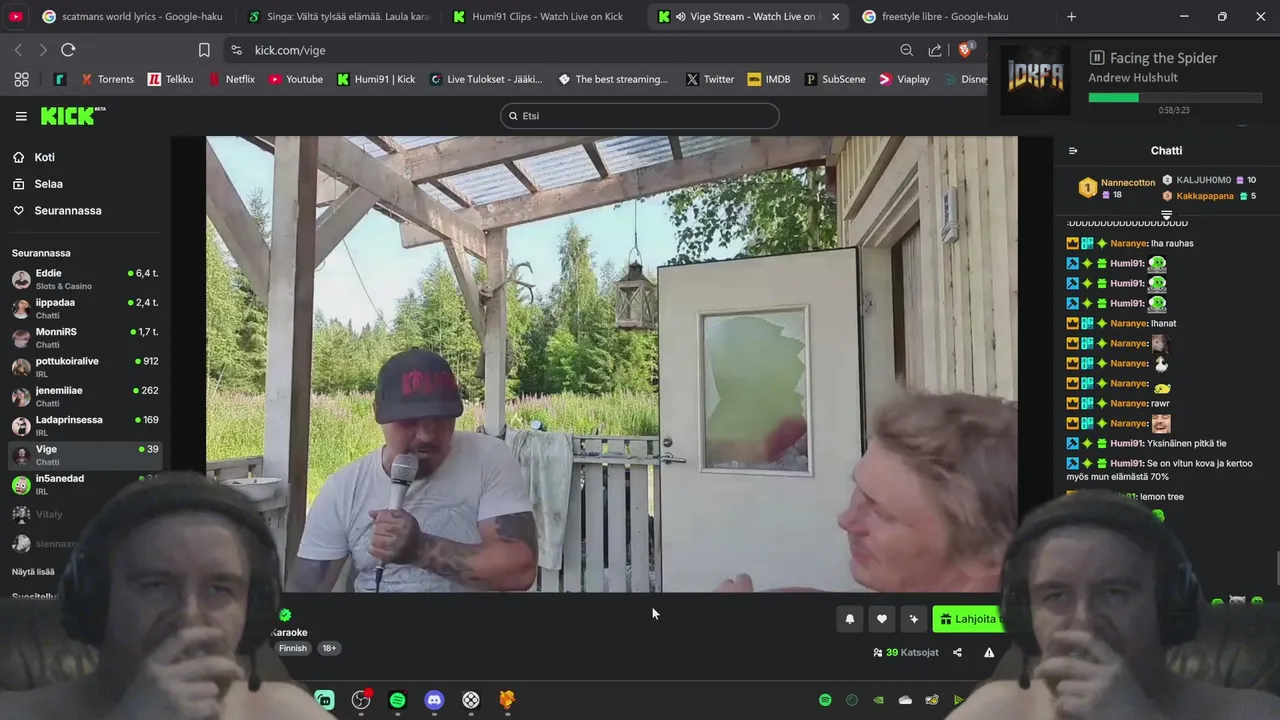The image size is (1280, 720).
Task: Toggle follow heart button
Action: [881, 619]
